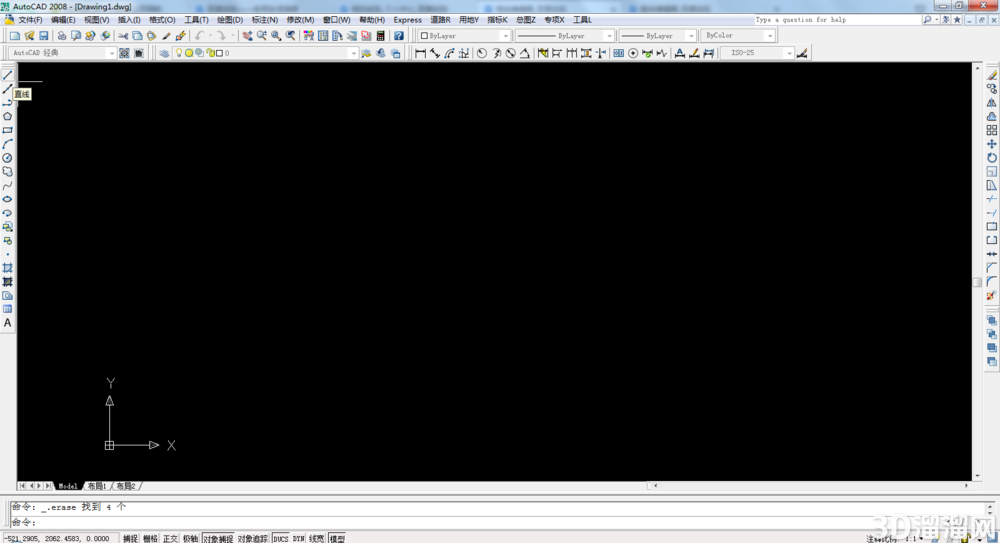Screen dimensions: 1000x543
Task: Open the 绘图(D) menu
Action: pos(230,20)
